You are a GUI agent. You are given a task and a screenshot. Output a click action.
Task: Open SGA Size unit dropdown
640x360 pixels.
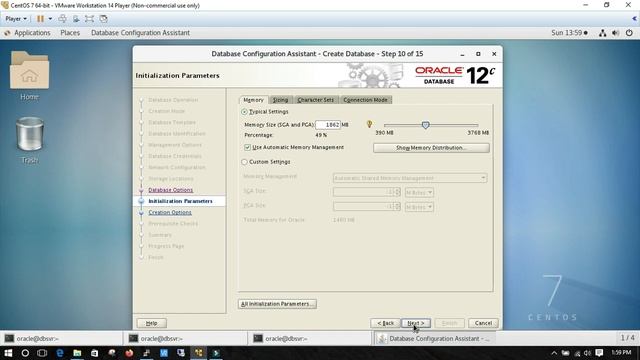419,192
